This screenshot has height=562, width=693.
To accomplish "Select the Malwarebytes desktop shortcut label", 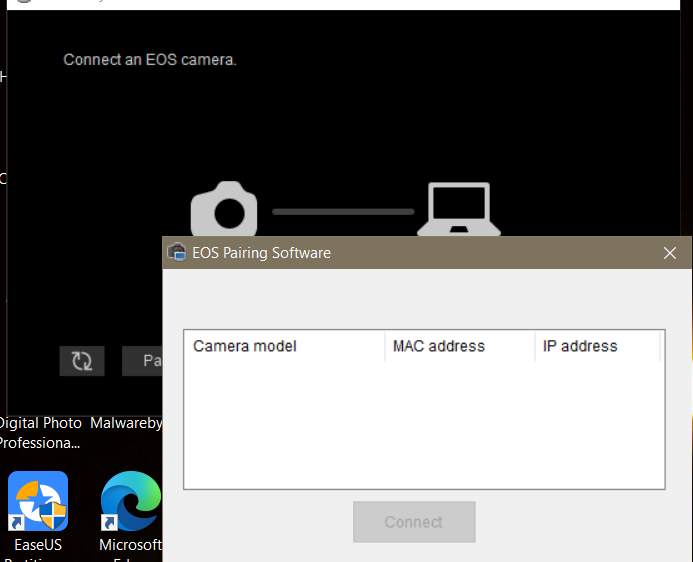I will pyautogui.click(x=126, y=423).
